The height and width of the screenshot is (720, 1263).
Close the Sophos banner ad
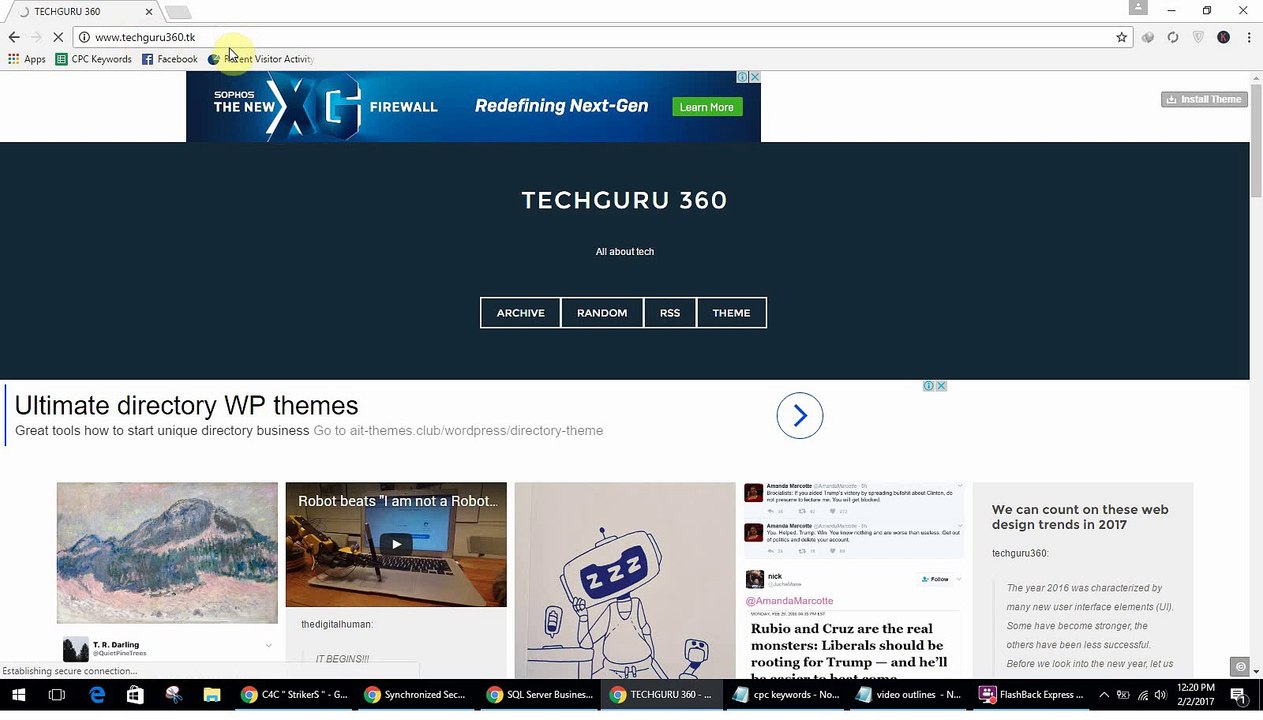coord(755,77)
